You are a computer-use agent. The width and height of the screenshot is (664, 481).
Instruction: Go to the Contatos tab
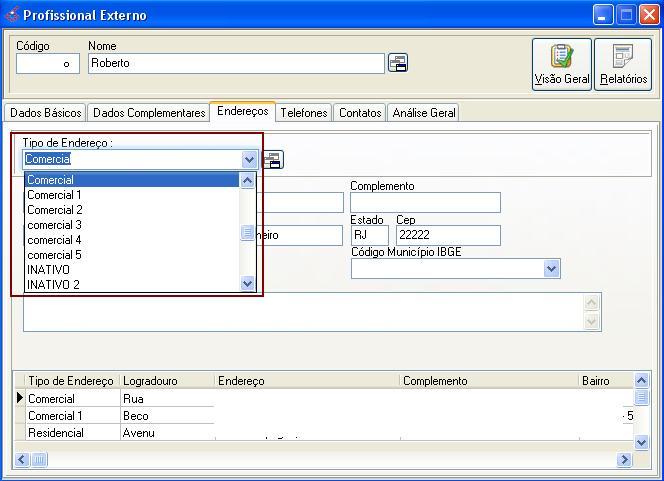360,113
